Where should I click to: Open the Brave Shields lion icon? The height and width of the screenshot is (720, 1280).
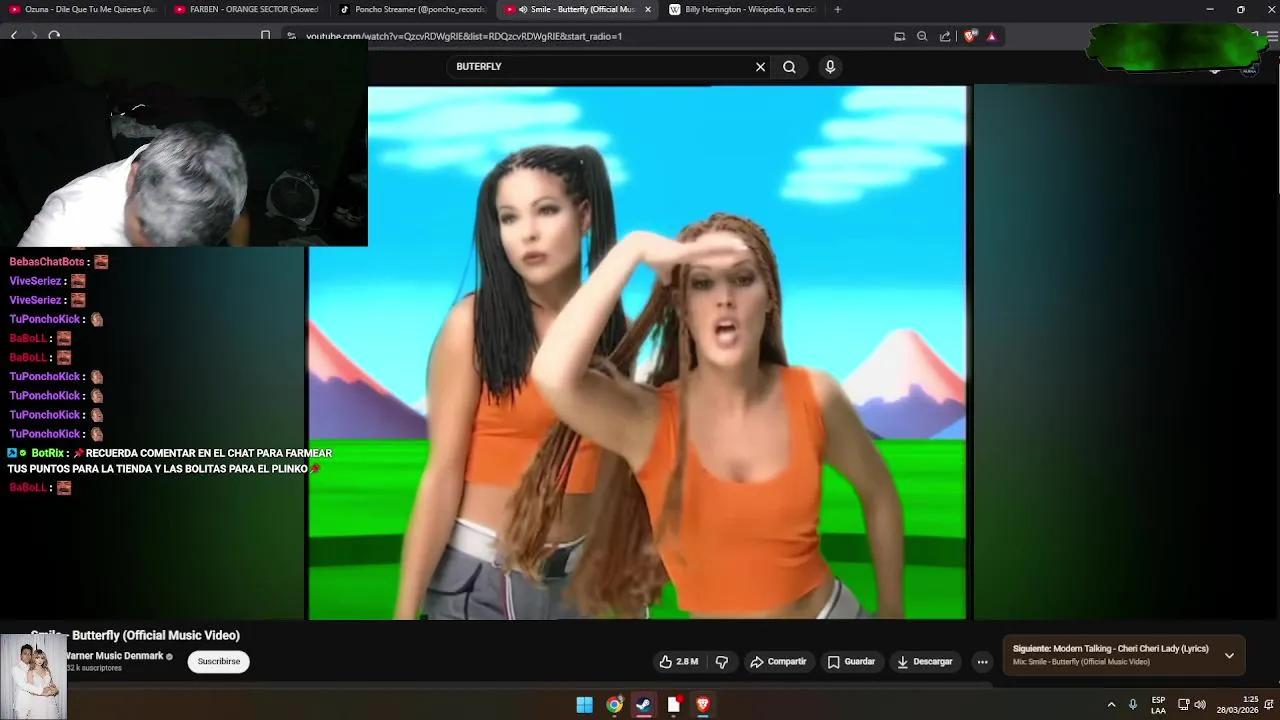pos(970,36)
